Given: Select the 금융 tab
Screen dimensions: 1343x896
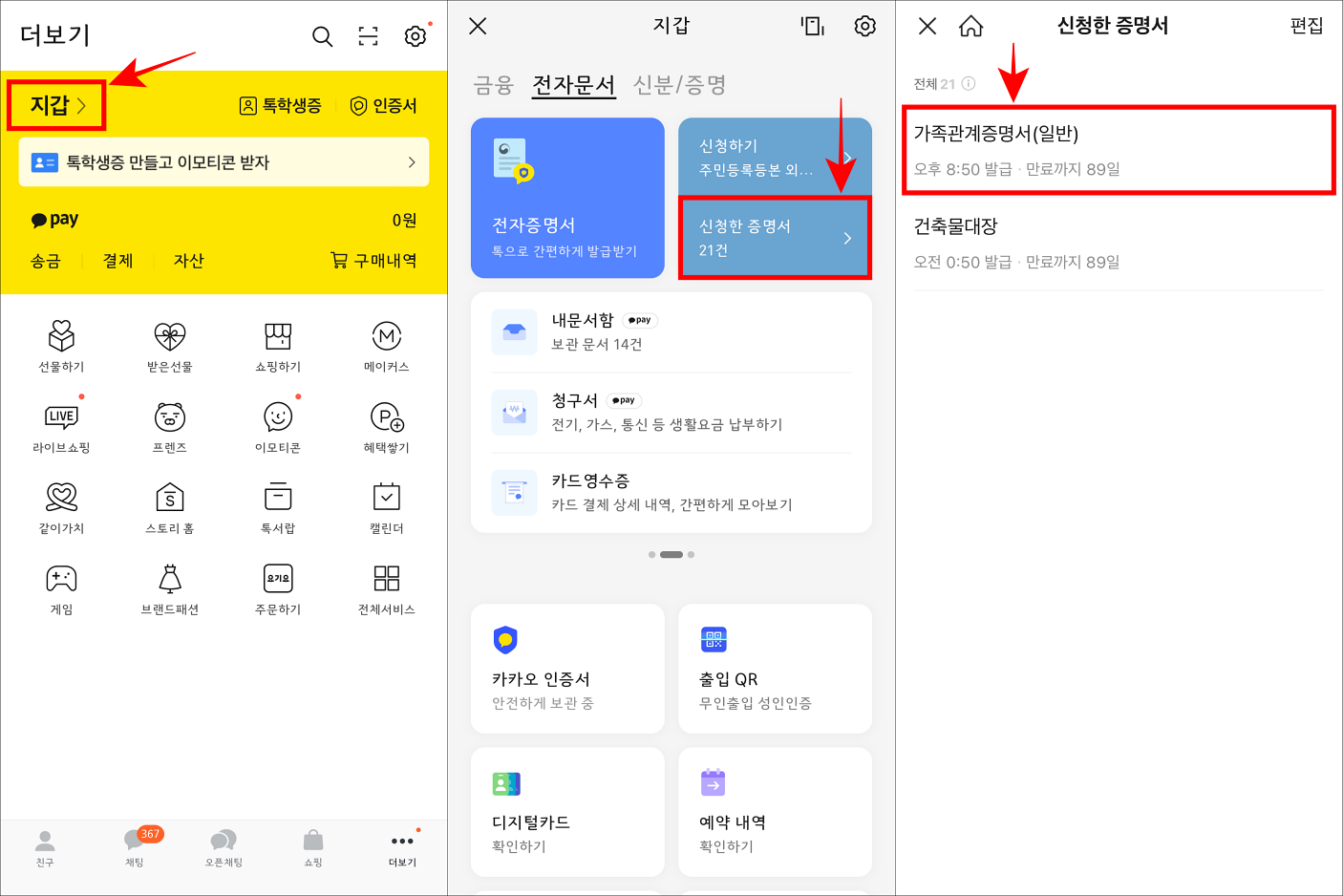Looking at the screenshot, I should click(494, 85).
